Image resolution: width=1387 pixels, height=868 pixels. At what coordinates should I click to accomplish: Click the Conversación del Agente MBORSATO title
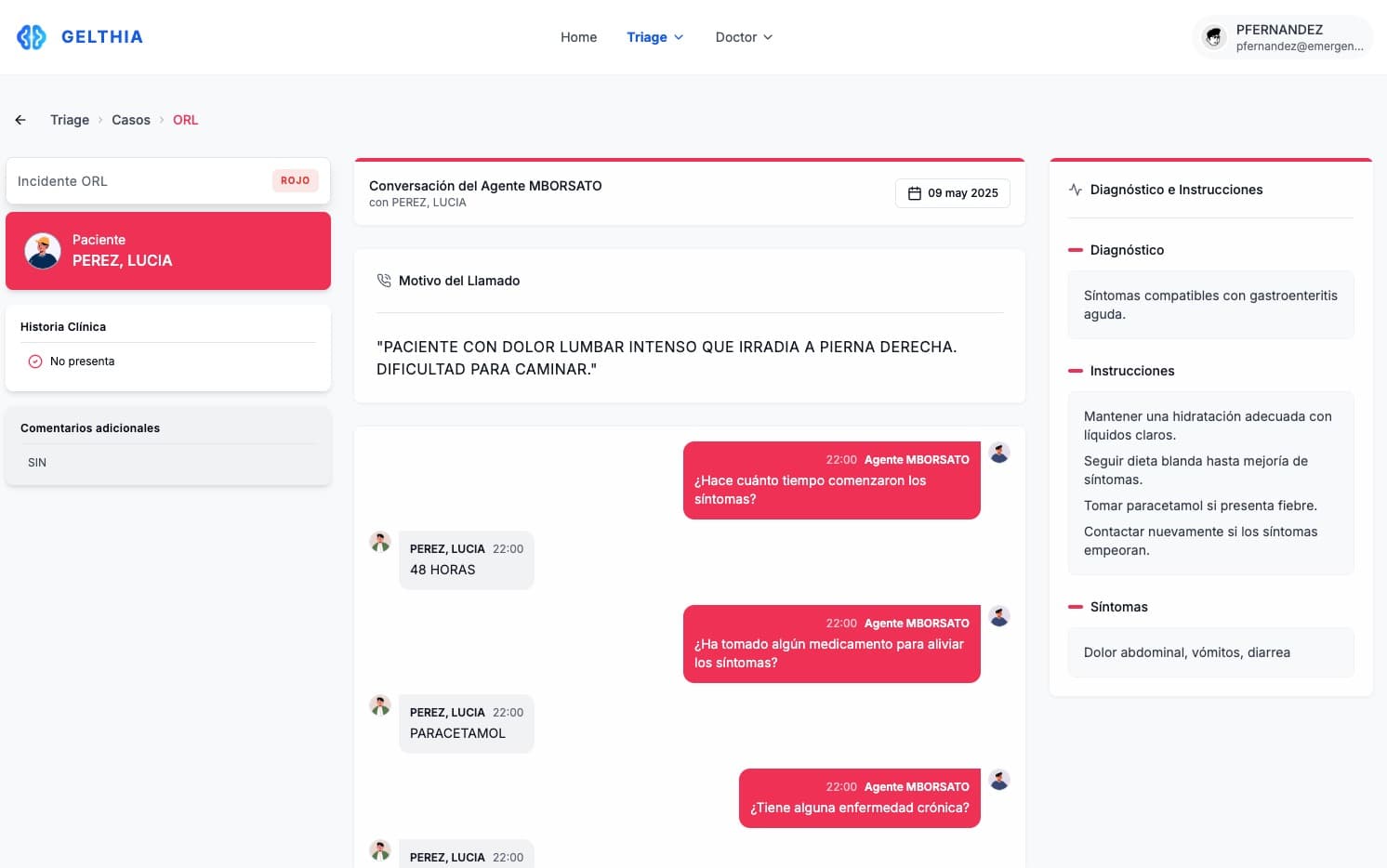(x=485, y=186)
